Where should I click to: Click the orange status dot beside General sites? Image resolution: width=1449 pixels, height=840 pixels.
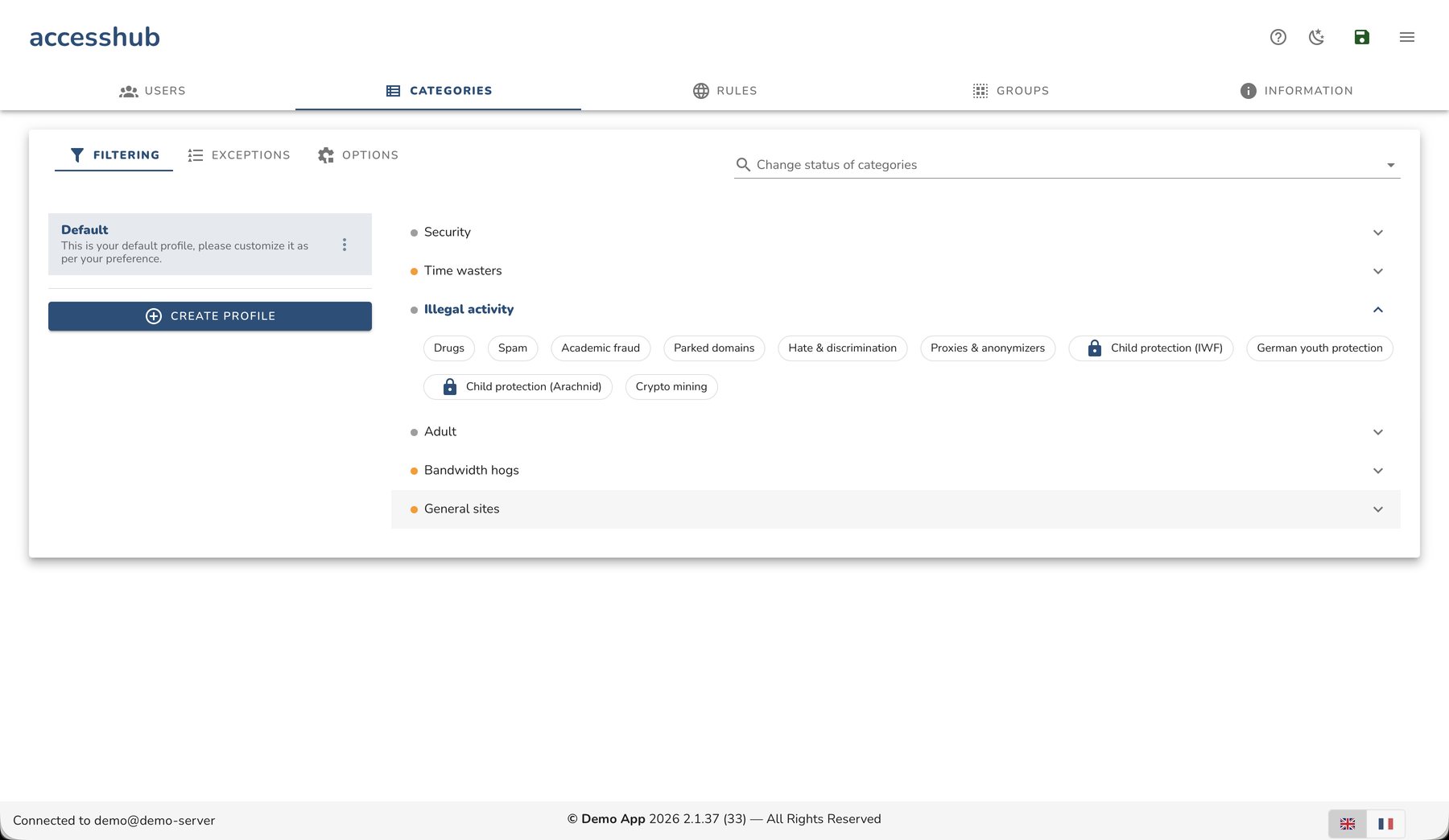pos(414,509)
